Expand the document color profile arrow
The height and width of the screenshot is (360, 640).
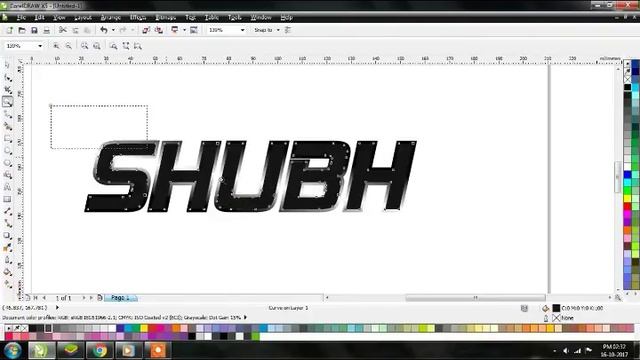(245, 317)
